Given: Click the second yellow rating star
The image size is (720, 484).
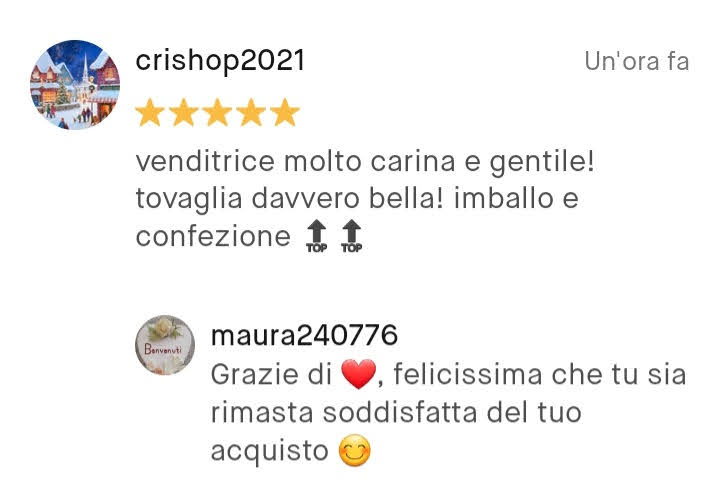Looking at the screenshot, I should pyautogui.click(x=184, y=113).
